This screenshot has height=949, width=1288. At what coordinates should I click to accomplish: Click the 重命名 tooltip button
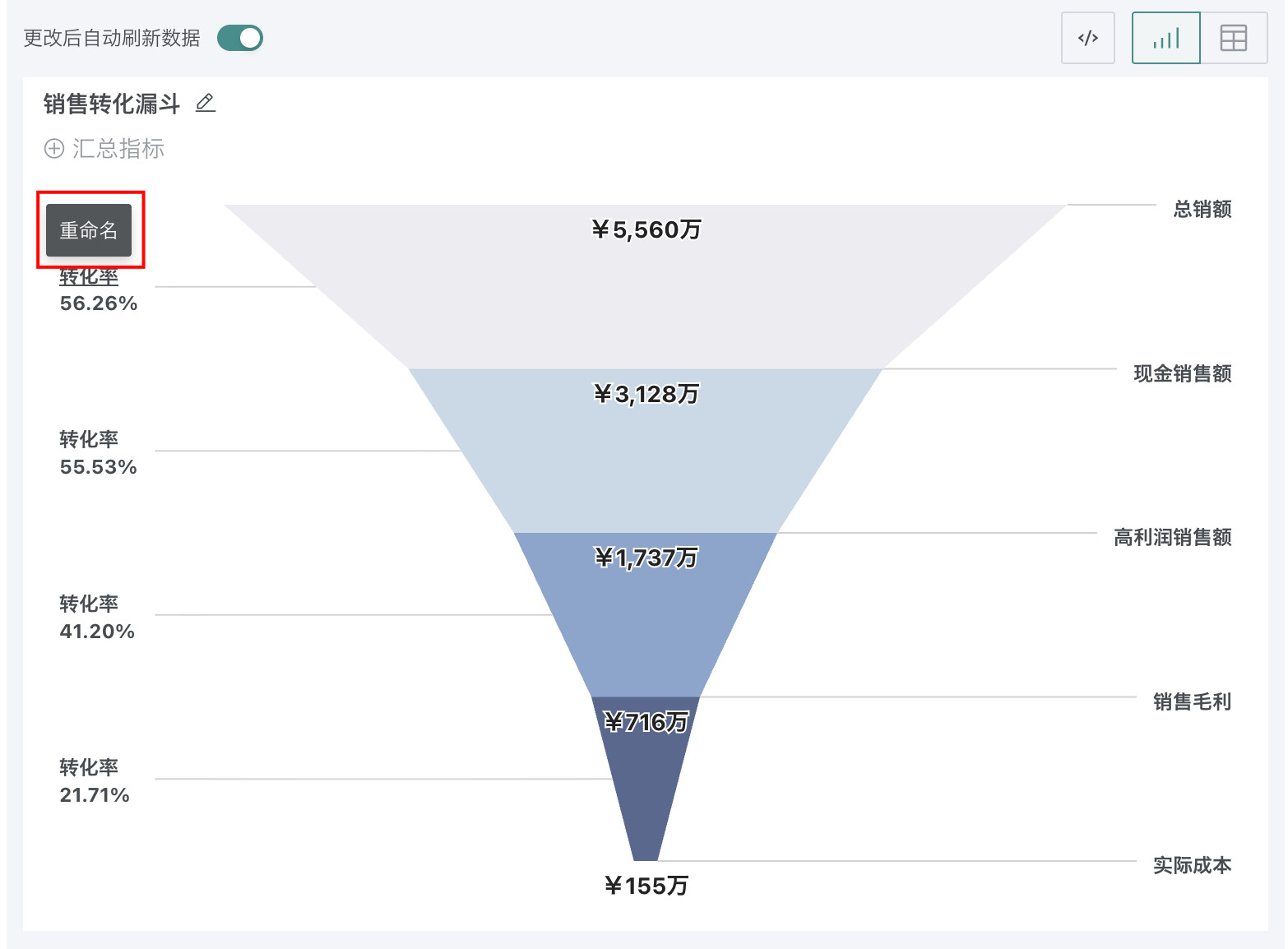pyautogui.click(x=89, y=230)
